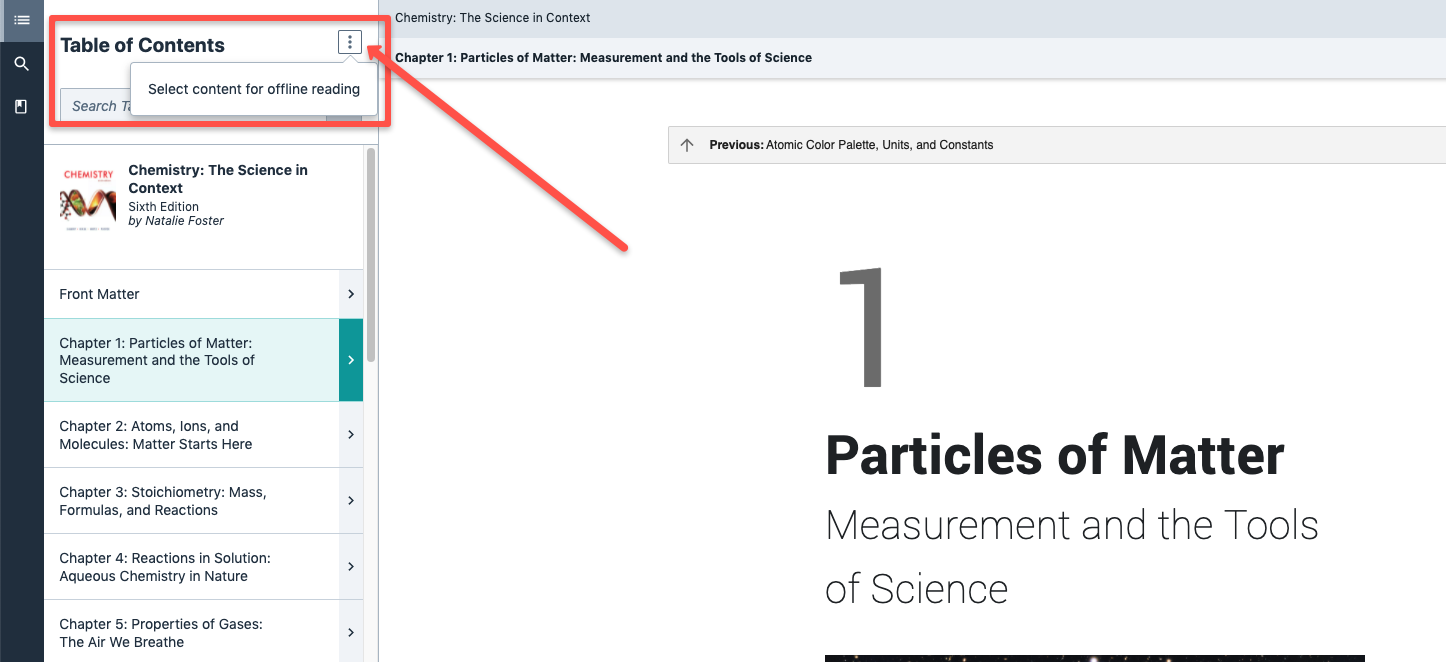Expand the Chapter 3 Stoichiometry chevron
This screenshot has height=662, width=1446.
click(351, 501)
